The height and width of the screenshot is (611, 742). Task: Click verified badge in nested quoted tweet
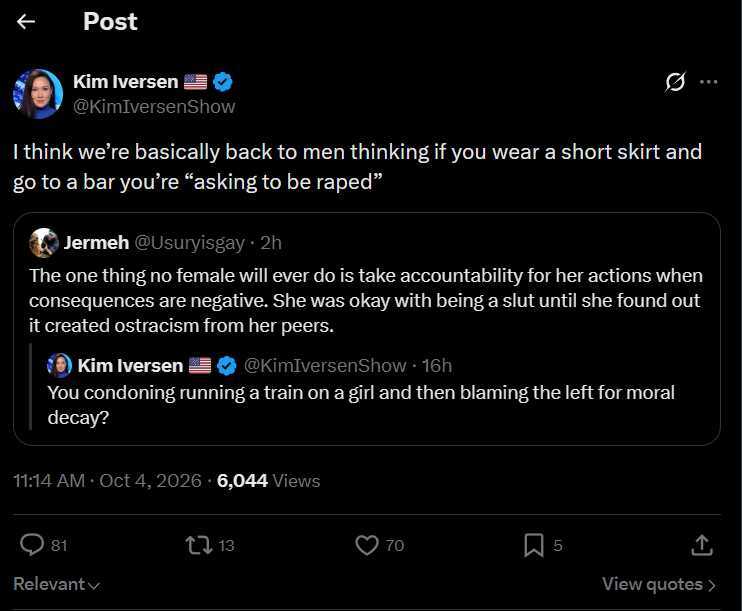(227, 366)
